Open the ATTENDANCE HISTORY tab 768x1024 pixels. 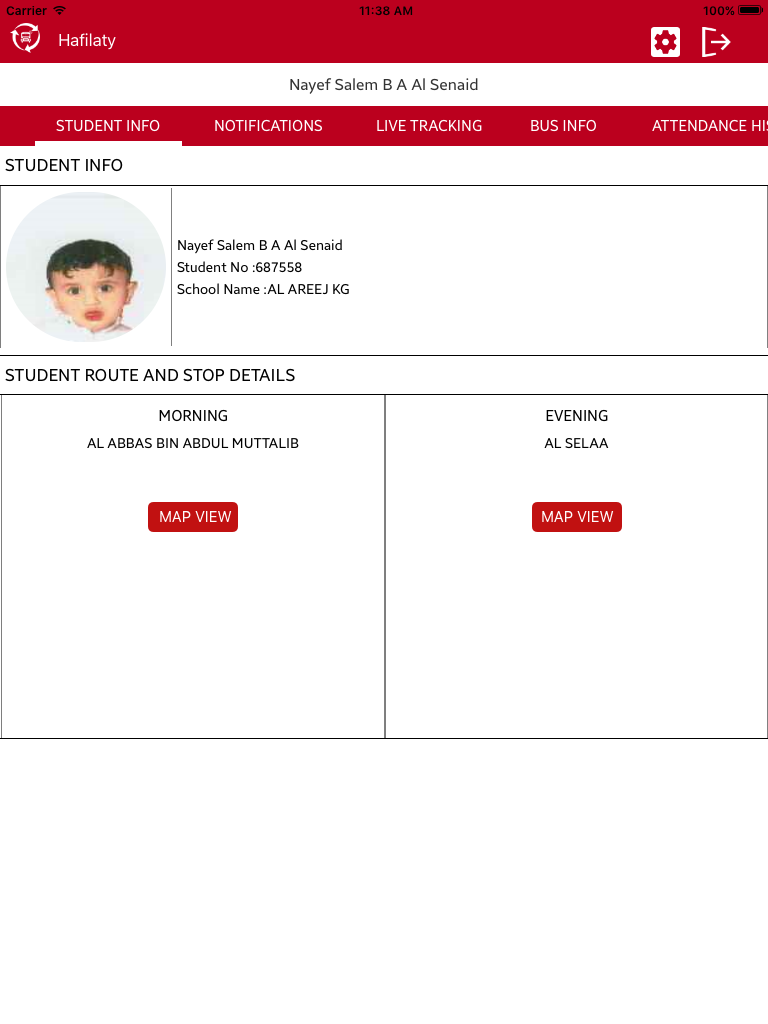(709, 125)
